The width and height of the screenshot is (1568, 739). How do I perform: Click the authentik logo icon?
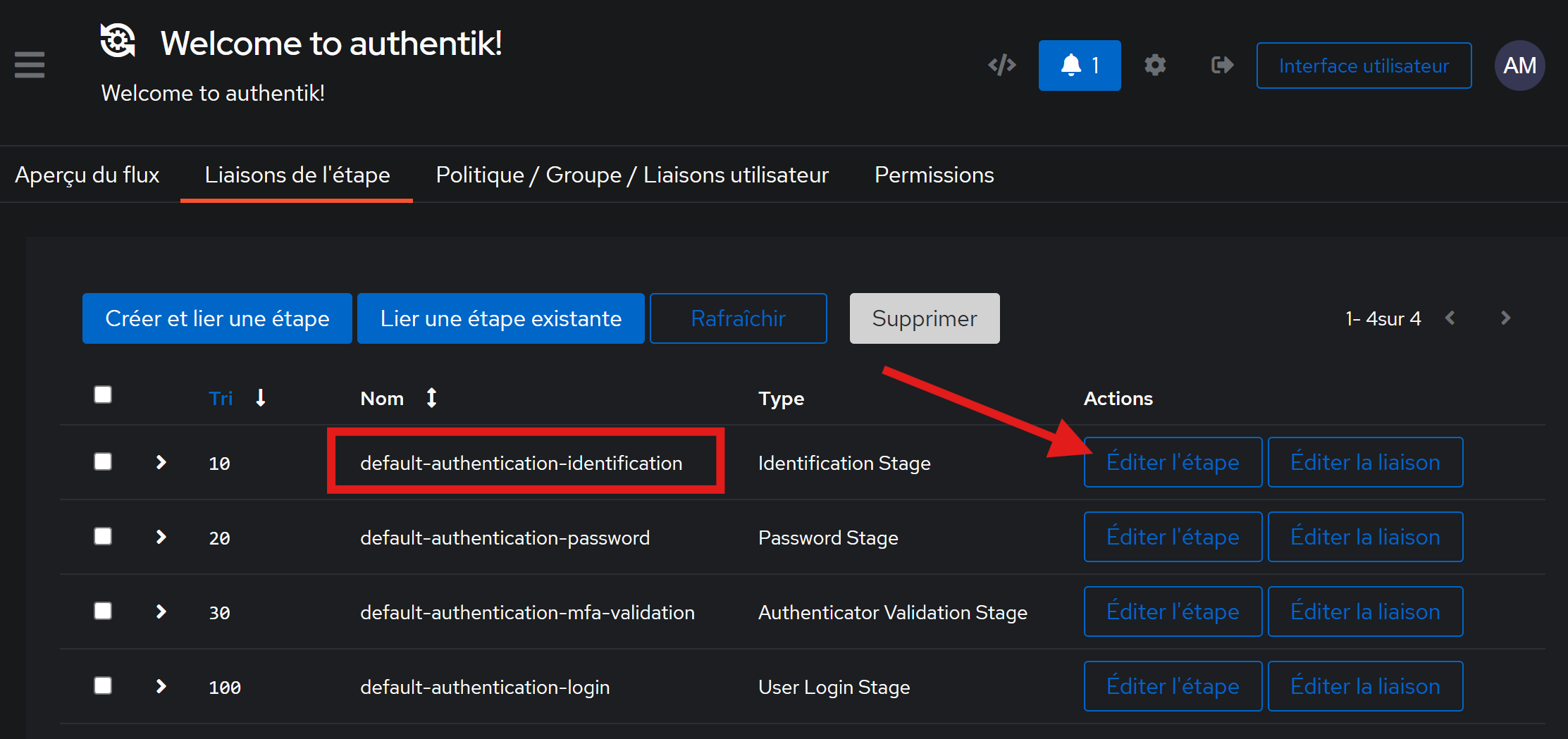[118, 41]
